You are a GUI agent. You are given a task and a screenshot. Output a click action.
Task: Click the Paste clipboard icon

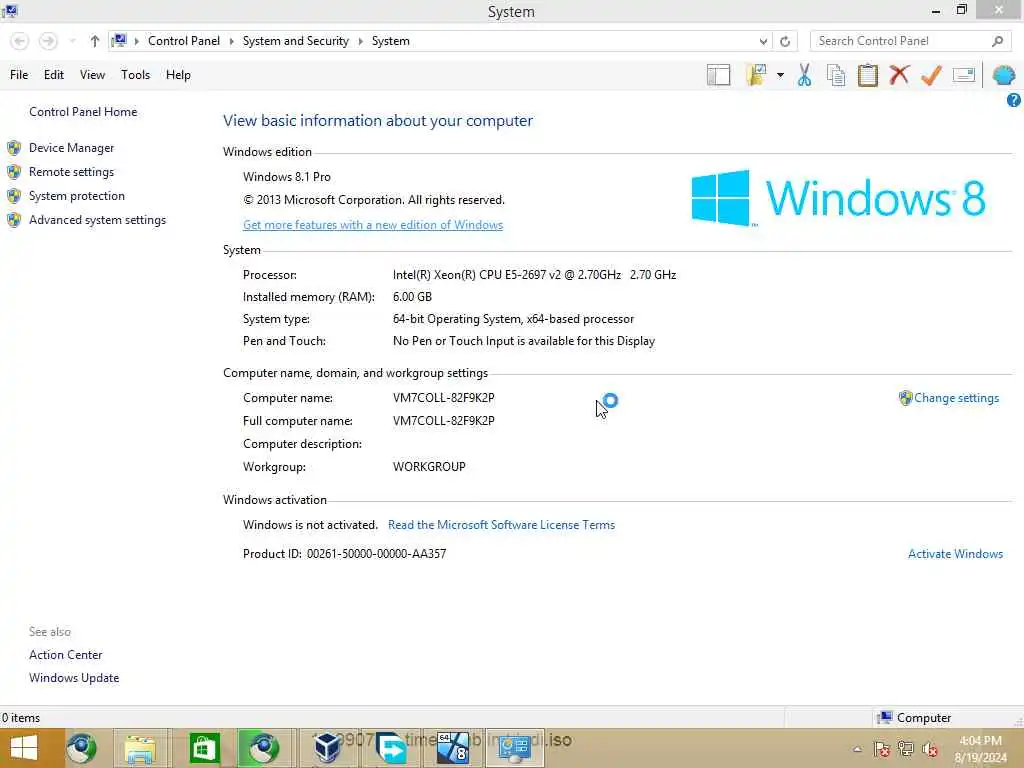[868, 75]
